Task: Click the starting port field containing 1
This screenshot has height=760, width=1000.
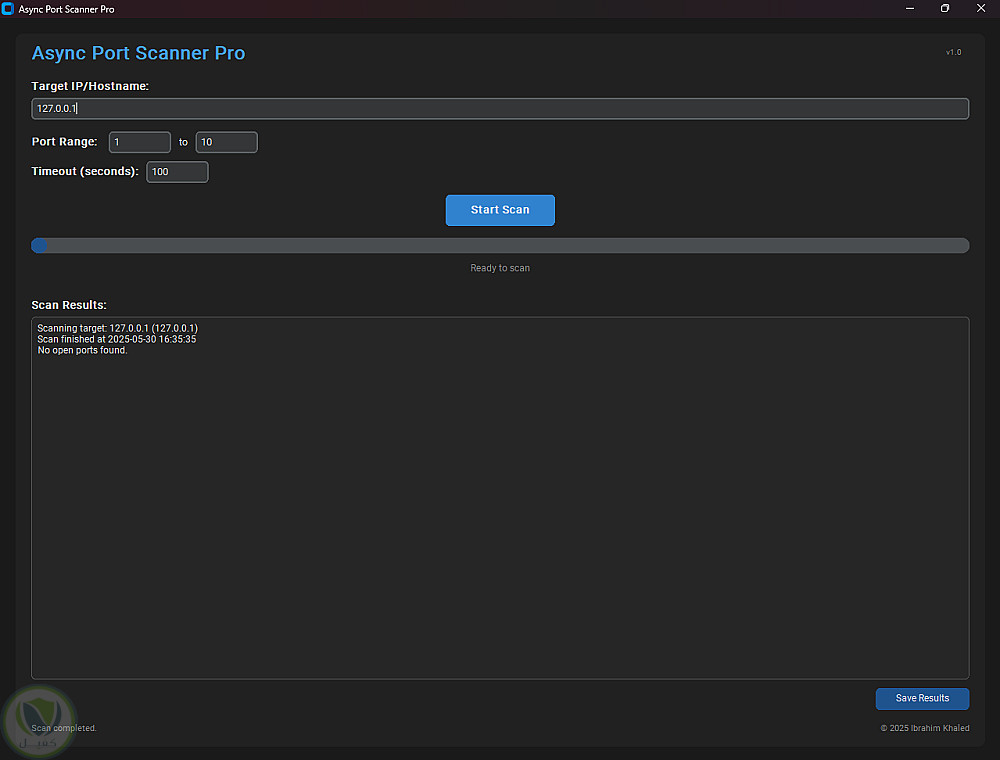Action: tap(140, 142)
